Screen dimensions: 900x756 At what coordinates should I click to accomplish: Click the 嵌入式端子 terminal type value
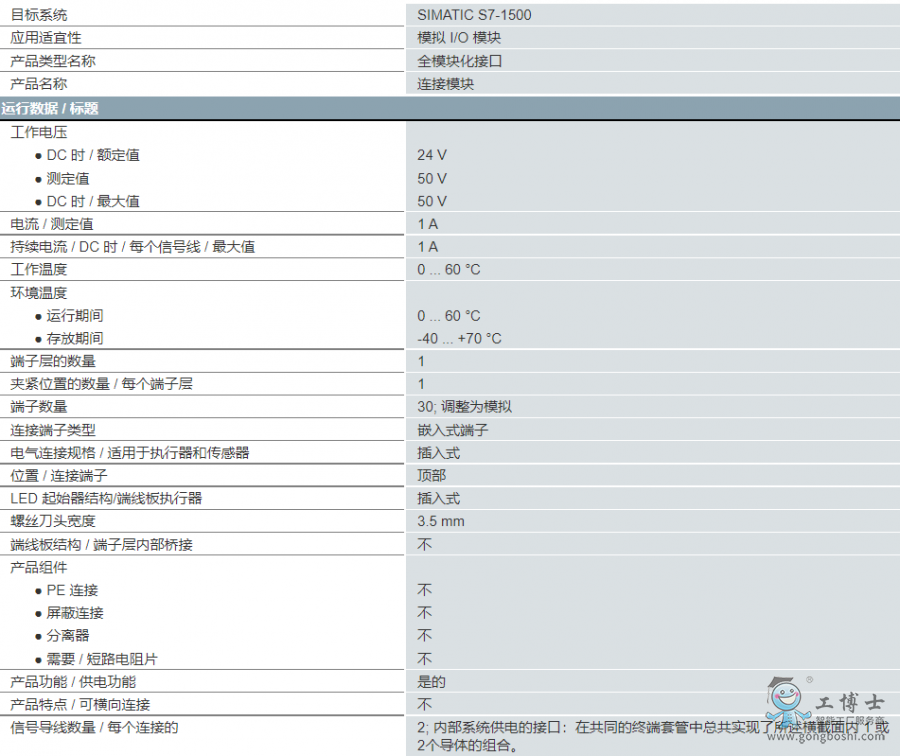pos(452,430)
